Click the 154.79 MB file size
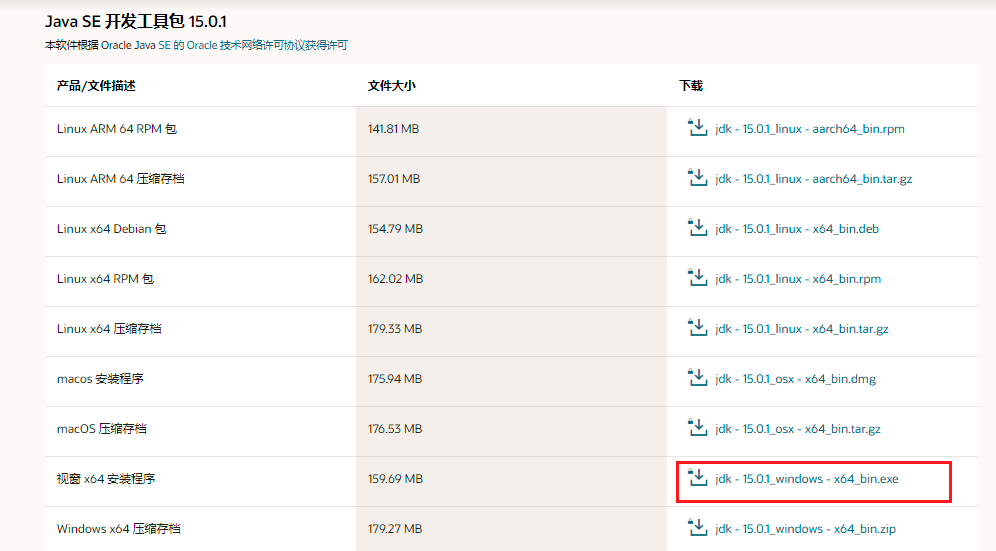This screenshot has height=551, width=996. point(395,229)
